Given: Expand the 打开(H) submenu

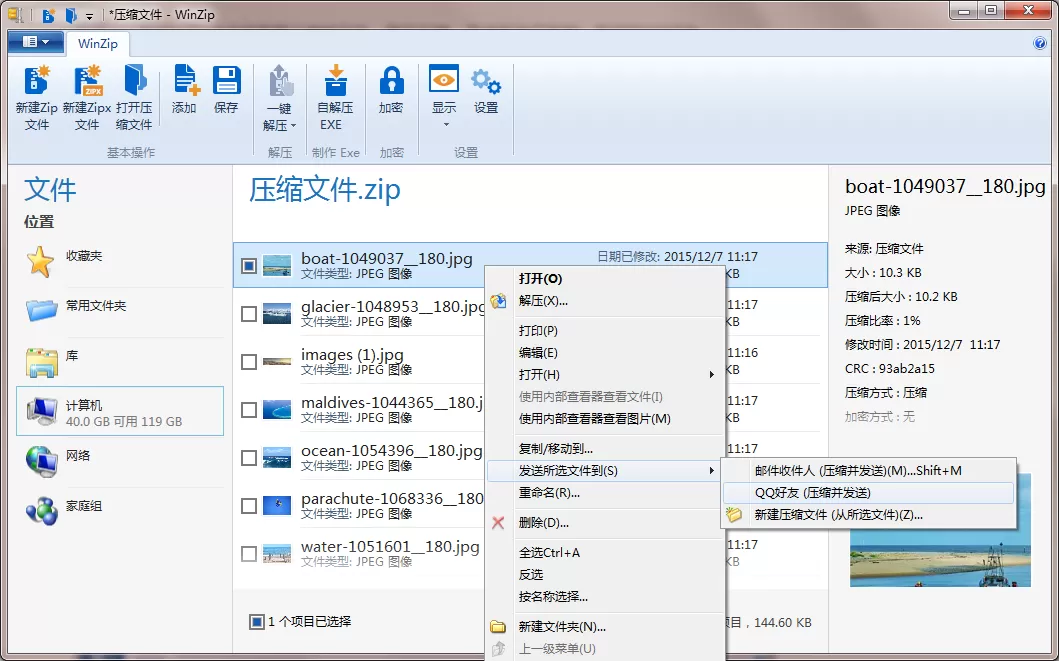Looking at the screenshot, I should click(711, 375).
